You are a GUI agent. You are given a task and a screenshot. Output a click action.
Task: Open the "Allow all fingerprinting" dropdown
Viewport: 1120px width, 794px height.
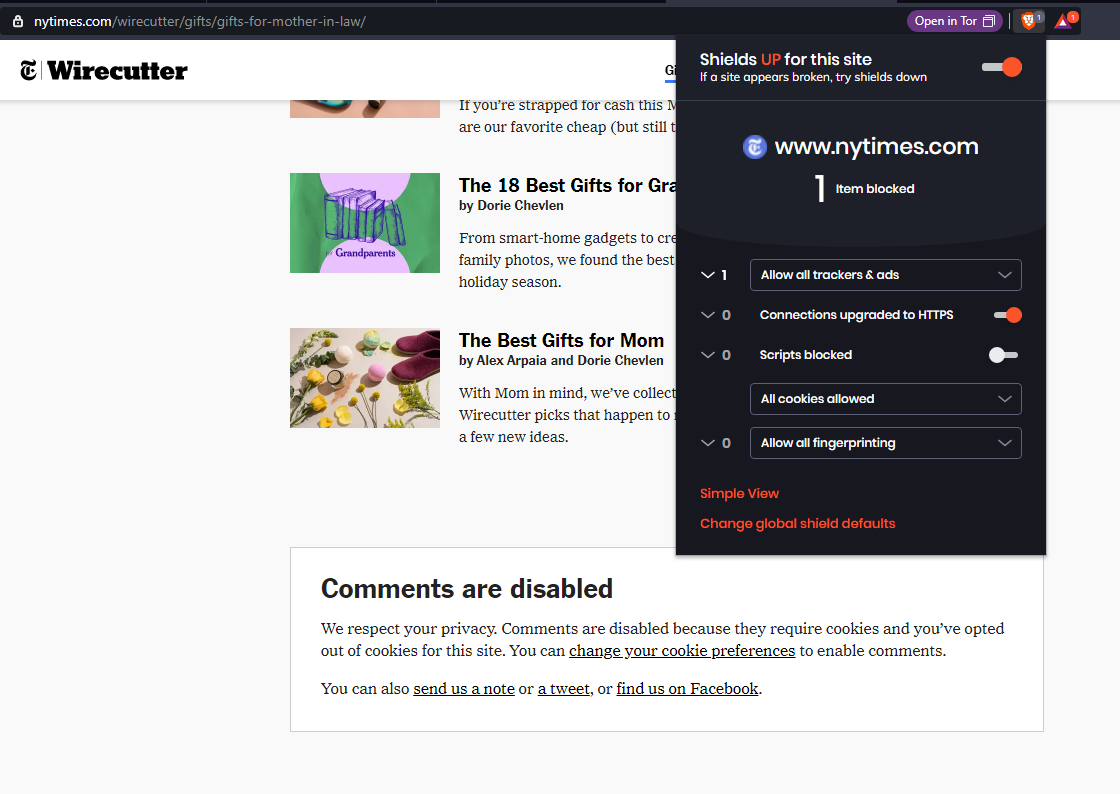click(885, 442)
